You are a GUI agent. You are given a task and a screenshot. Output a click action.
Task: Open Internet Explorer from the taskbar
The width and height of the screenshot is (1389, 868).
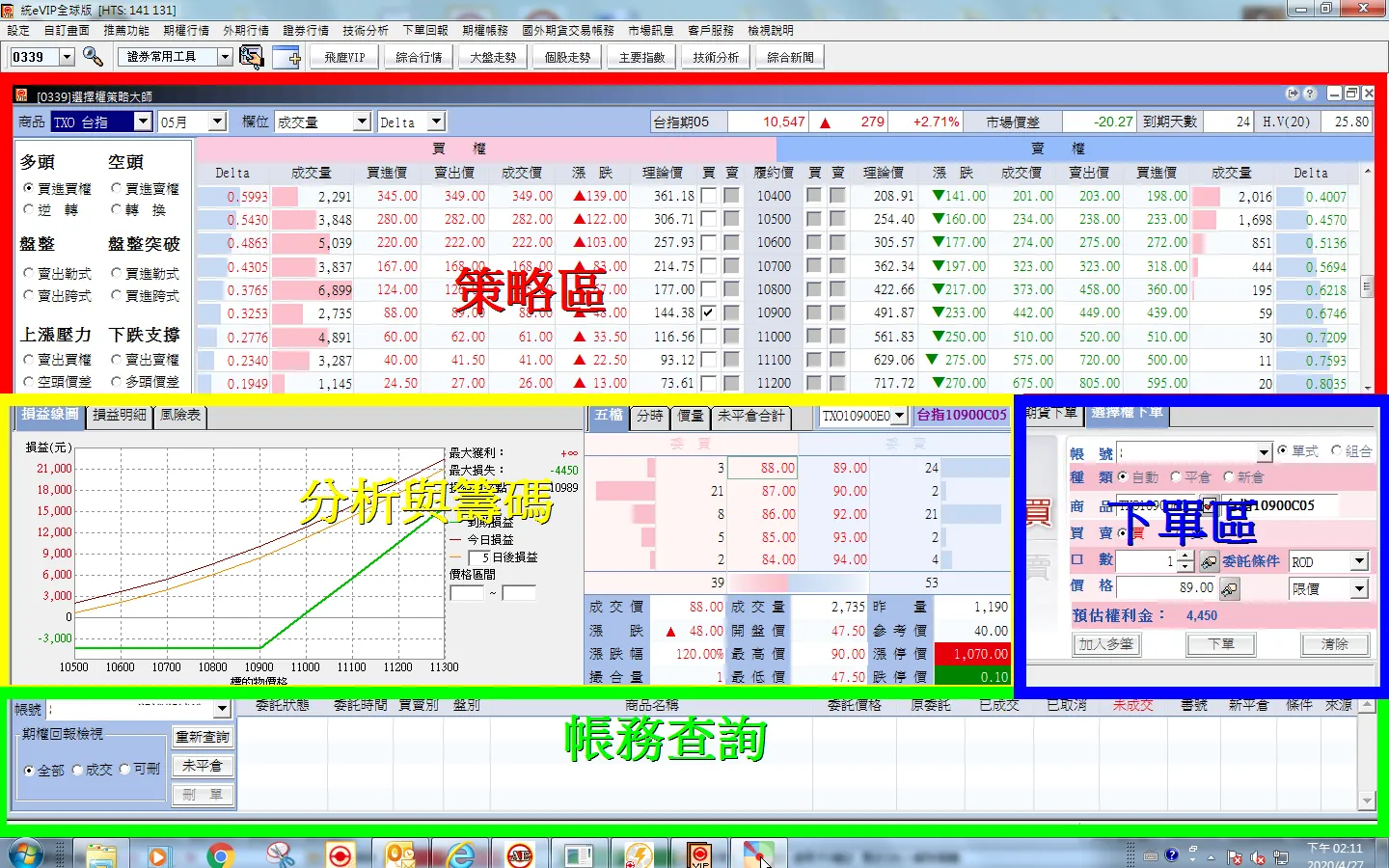(x=461, y=855)
